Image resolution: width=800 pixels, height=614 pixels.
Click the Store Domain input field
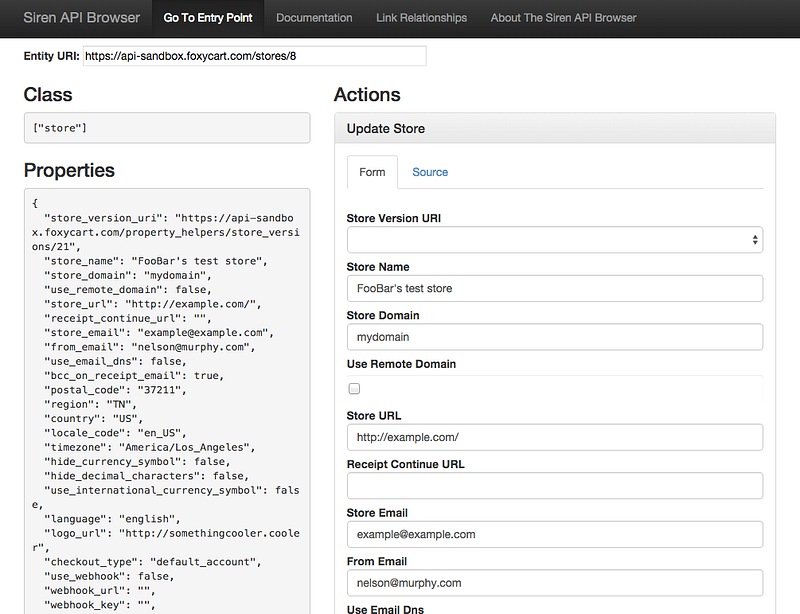coord(555,337)
